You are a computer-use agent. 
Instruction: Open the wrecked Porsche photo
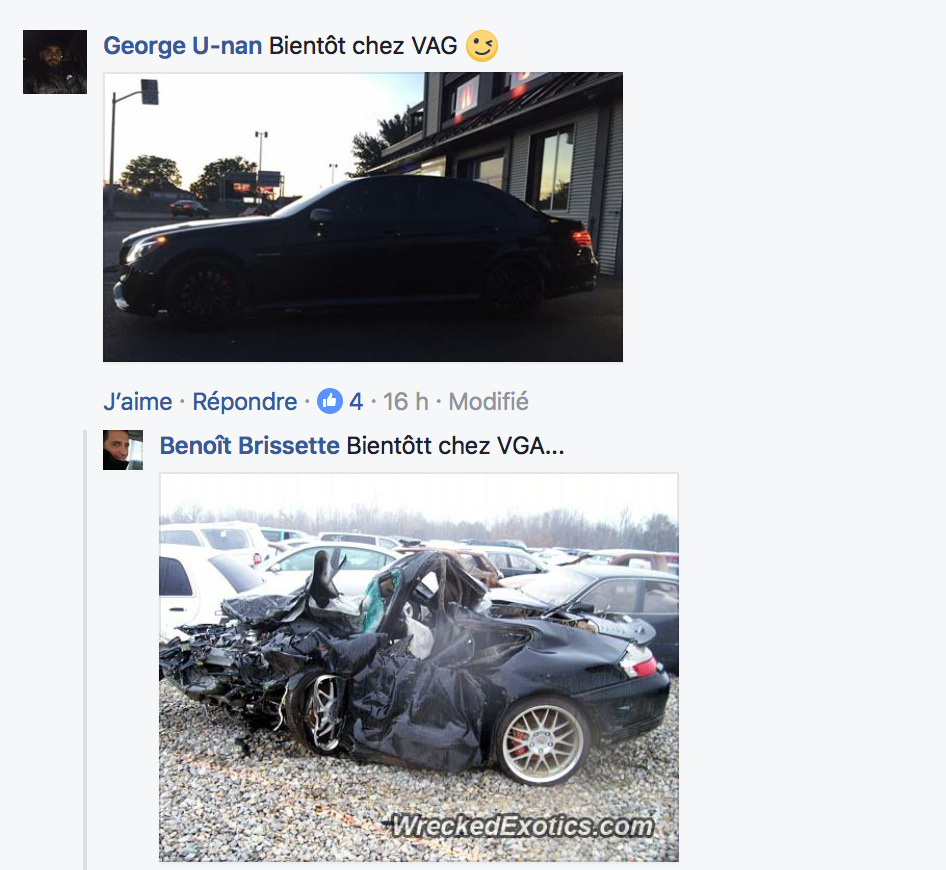point(419,667)
